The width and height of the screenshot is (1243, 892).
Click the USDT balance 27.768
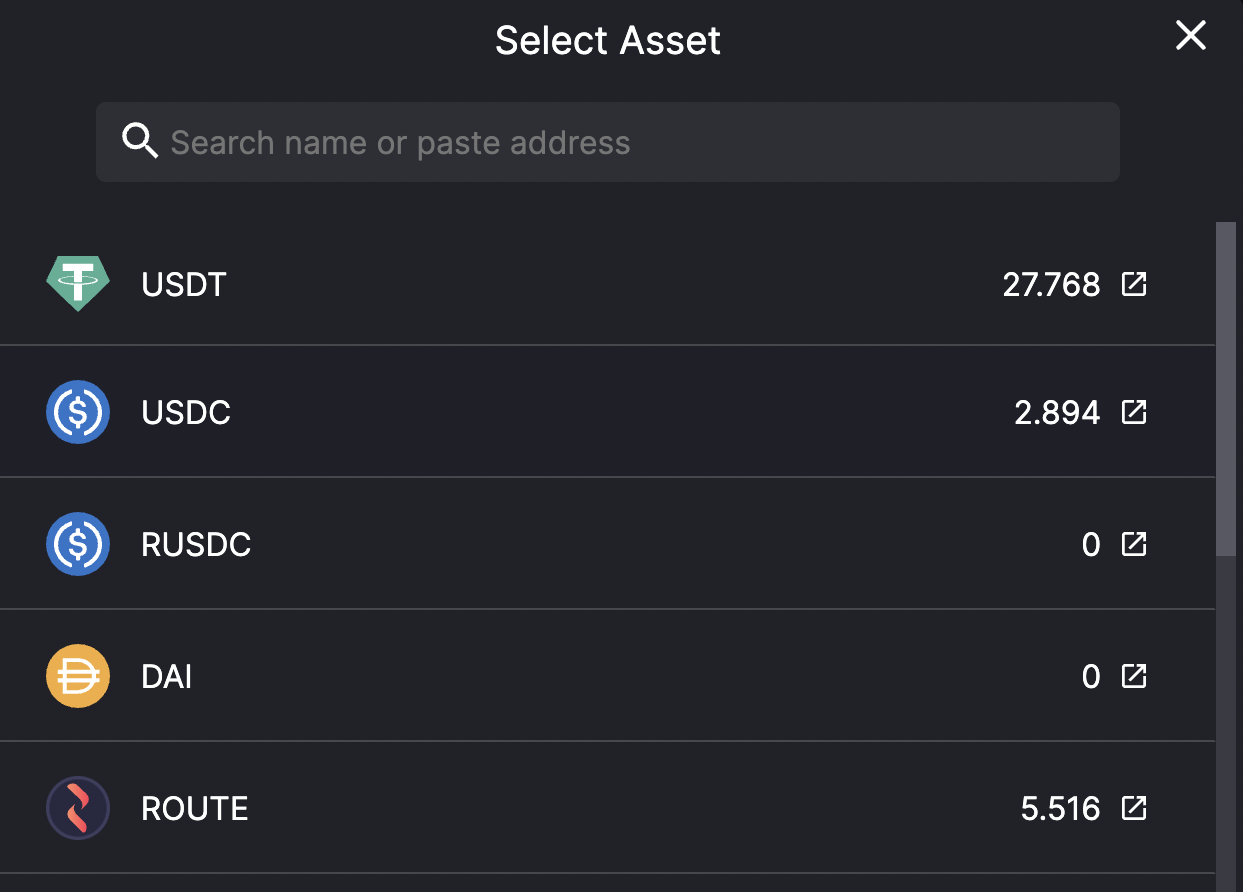click(x=1051, y=285)
